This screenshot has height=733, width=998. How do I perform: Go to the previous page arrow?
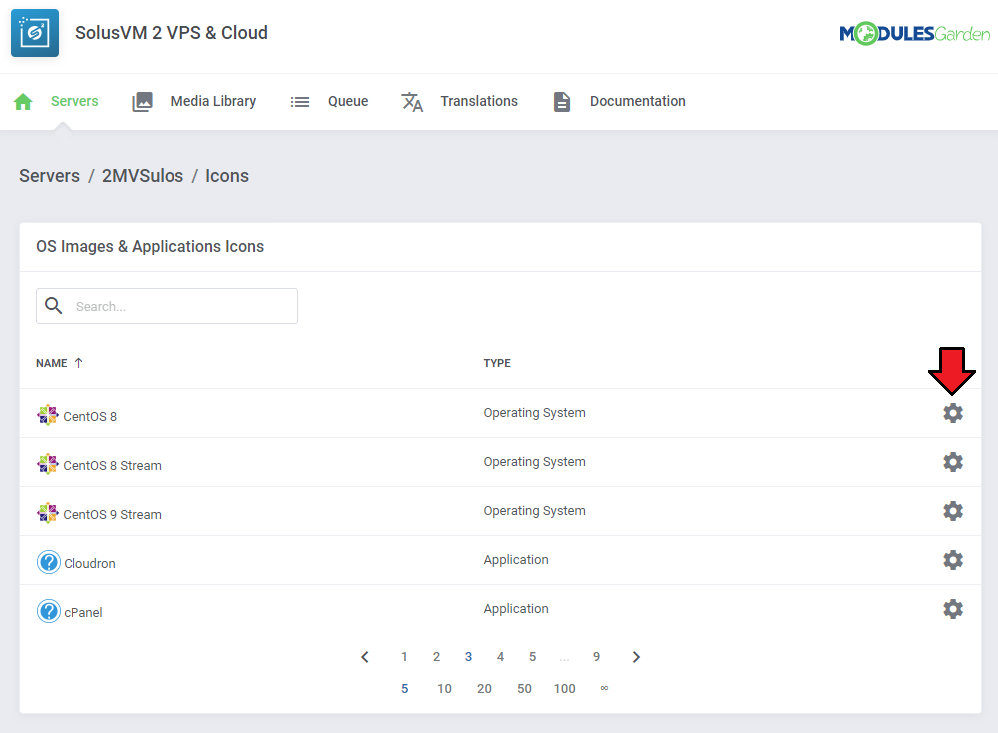click(365, 657)
